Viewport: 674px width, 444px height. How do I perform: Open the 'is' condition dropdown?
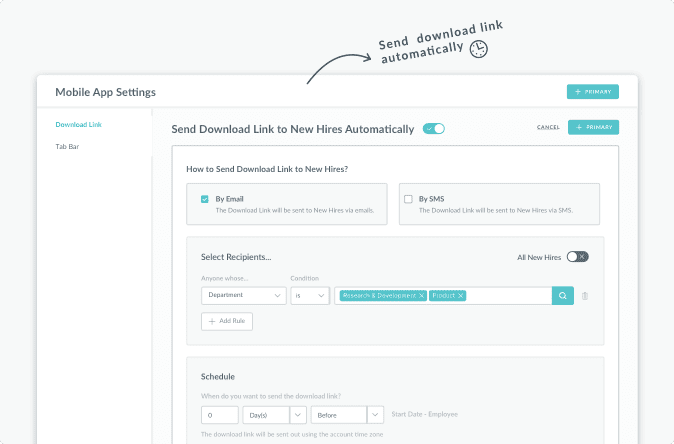pos(310,295)
